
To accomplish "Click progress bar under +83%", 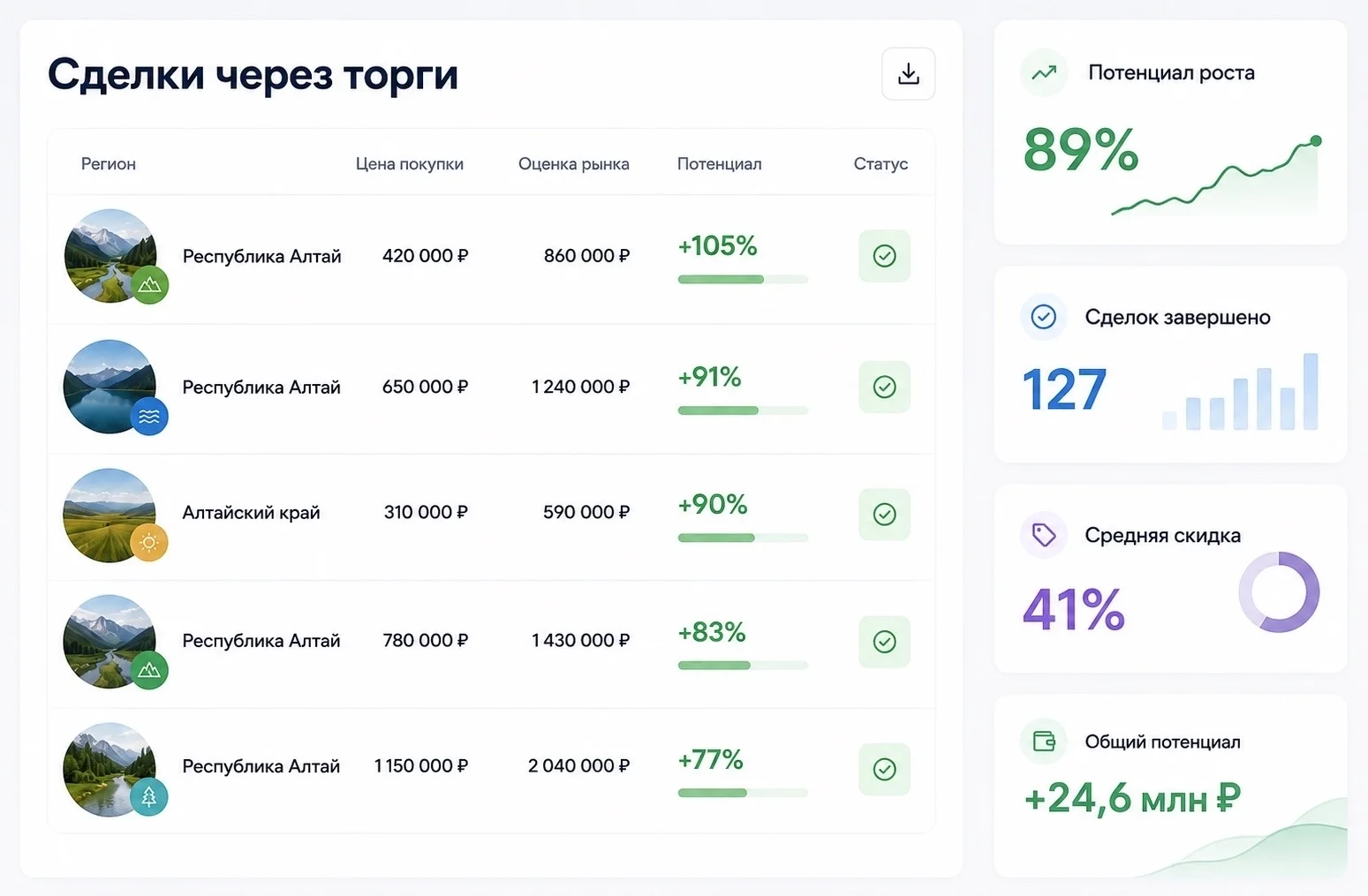I will (743, 666).
